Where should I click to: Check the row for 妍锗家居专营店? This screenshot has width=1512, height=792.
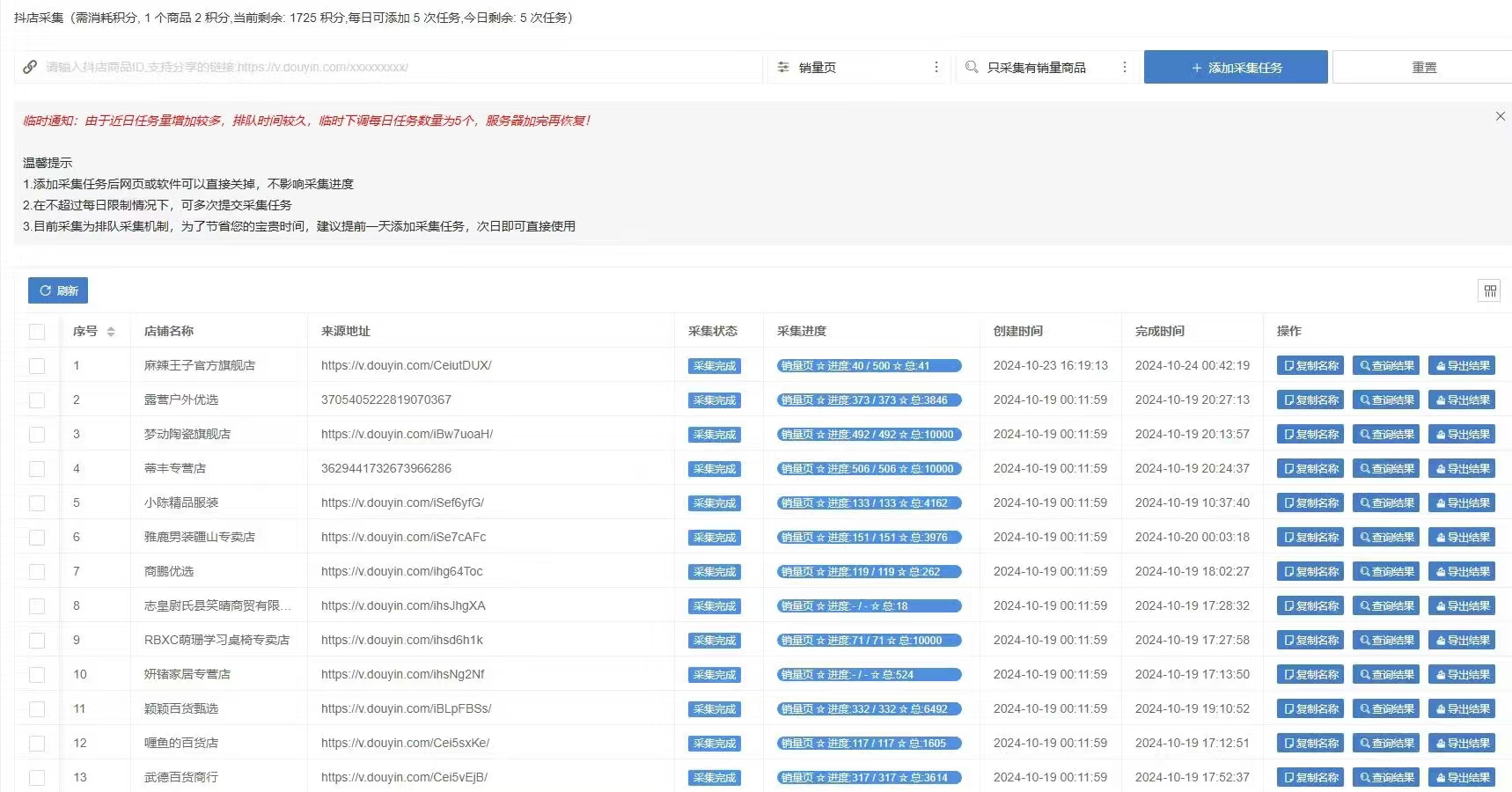pyautogui.click(x=37, y=675)
